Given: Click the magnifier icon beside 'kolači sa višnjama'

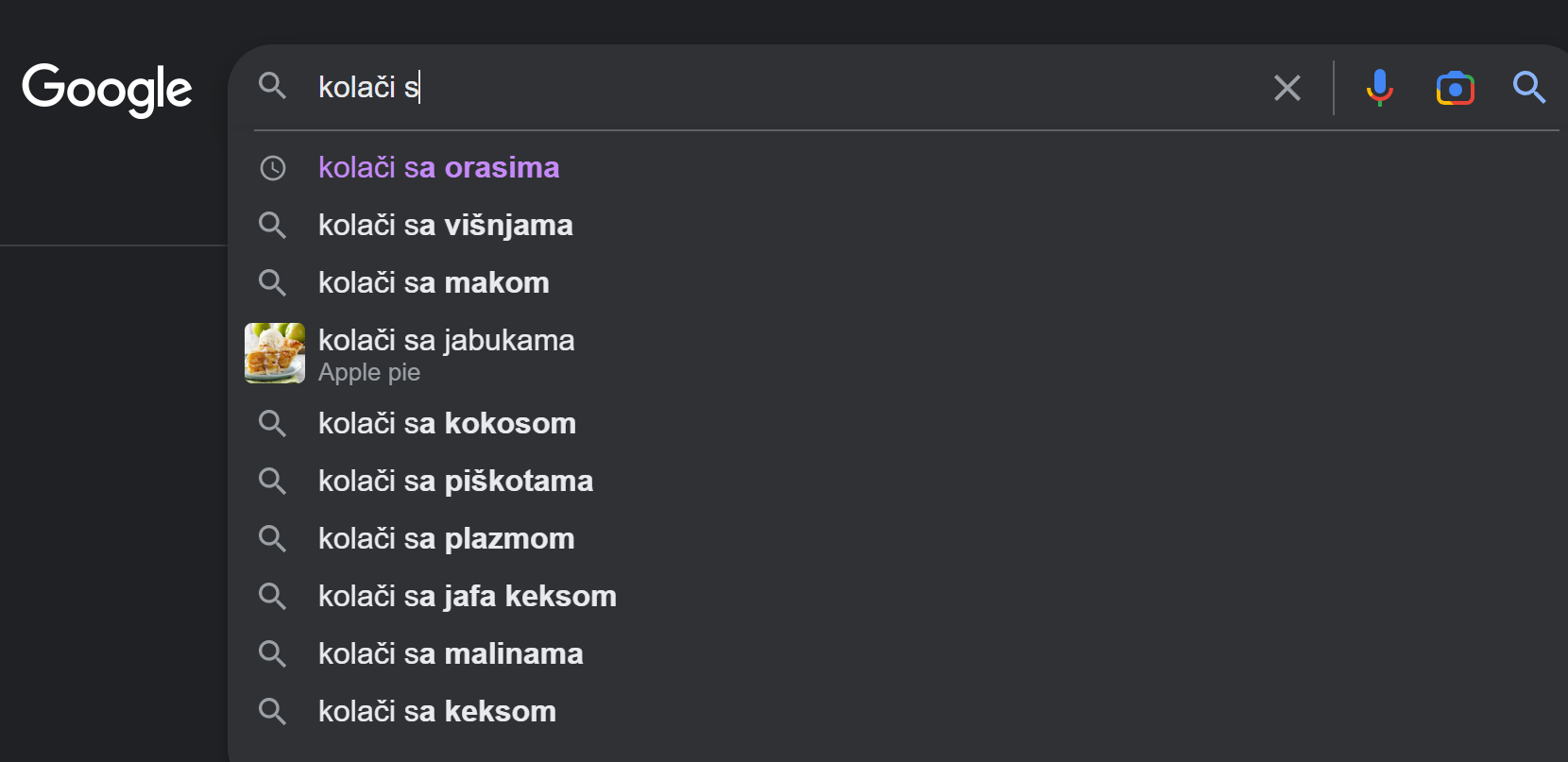Looking at the screenshot, I should click(x=273, y=225).
